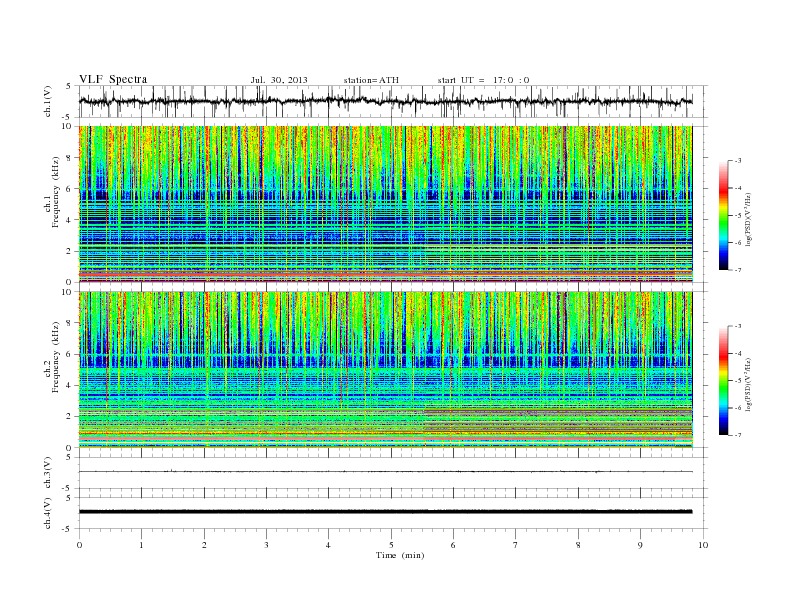
Task: Click the "7" tick on the Time axis
Action: (516, 545)
